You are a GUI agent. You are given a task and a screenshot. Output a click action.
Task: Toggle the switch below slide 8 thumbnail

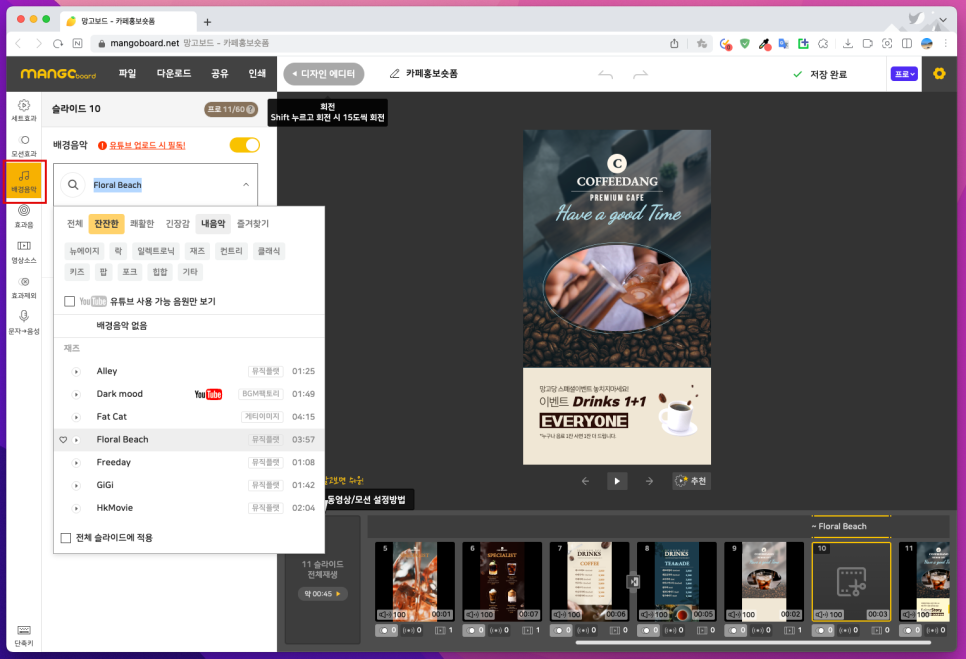648,630
